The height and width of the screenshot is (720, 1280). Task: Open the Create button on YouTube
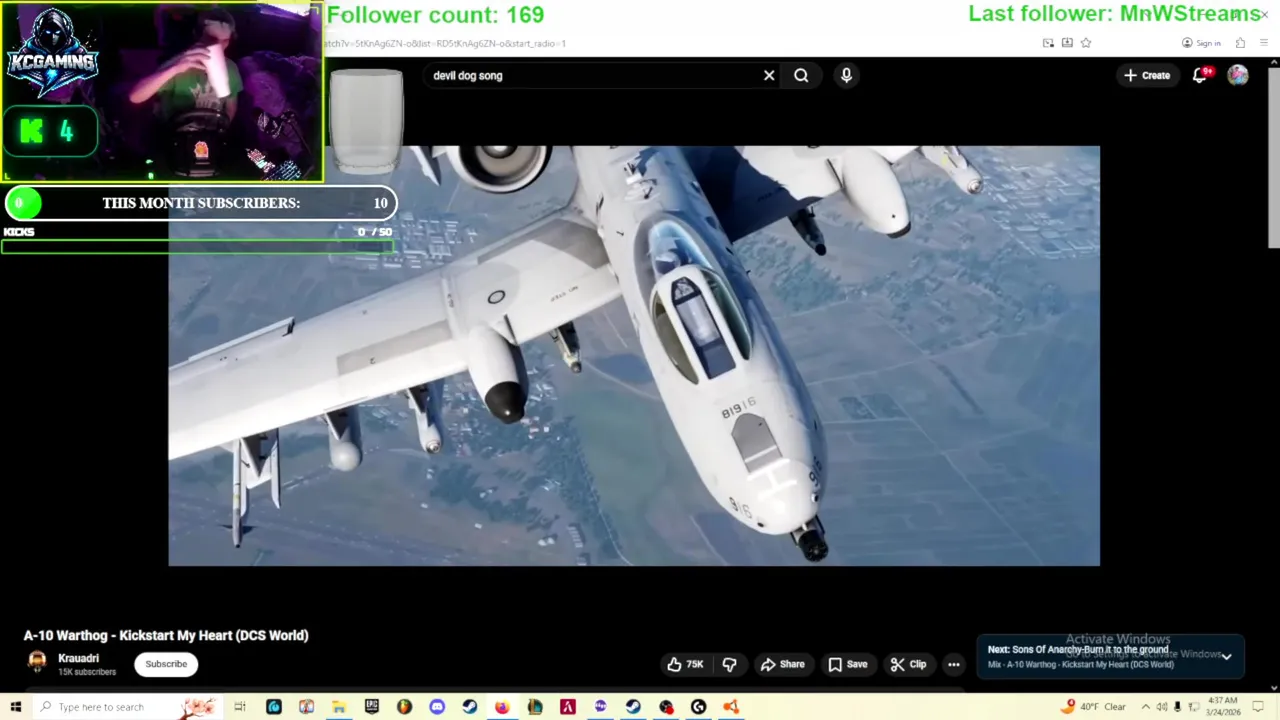(x=1147, y=75)
